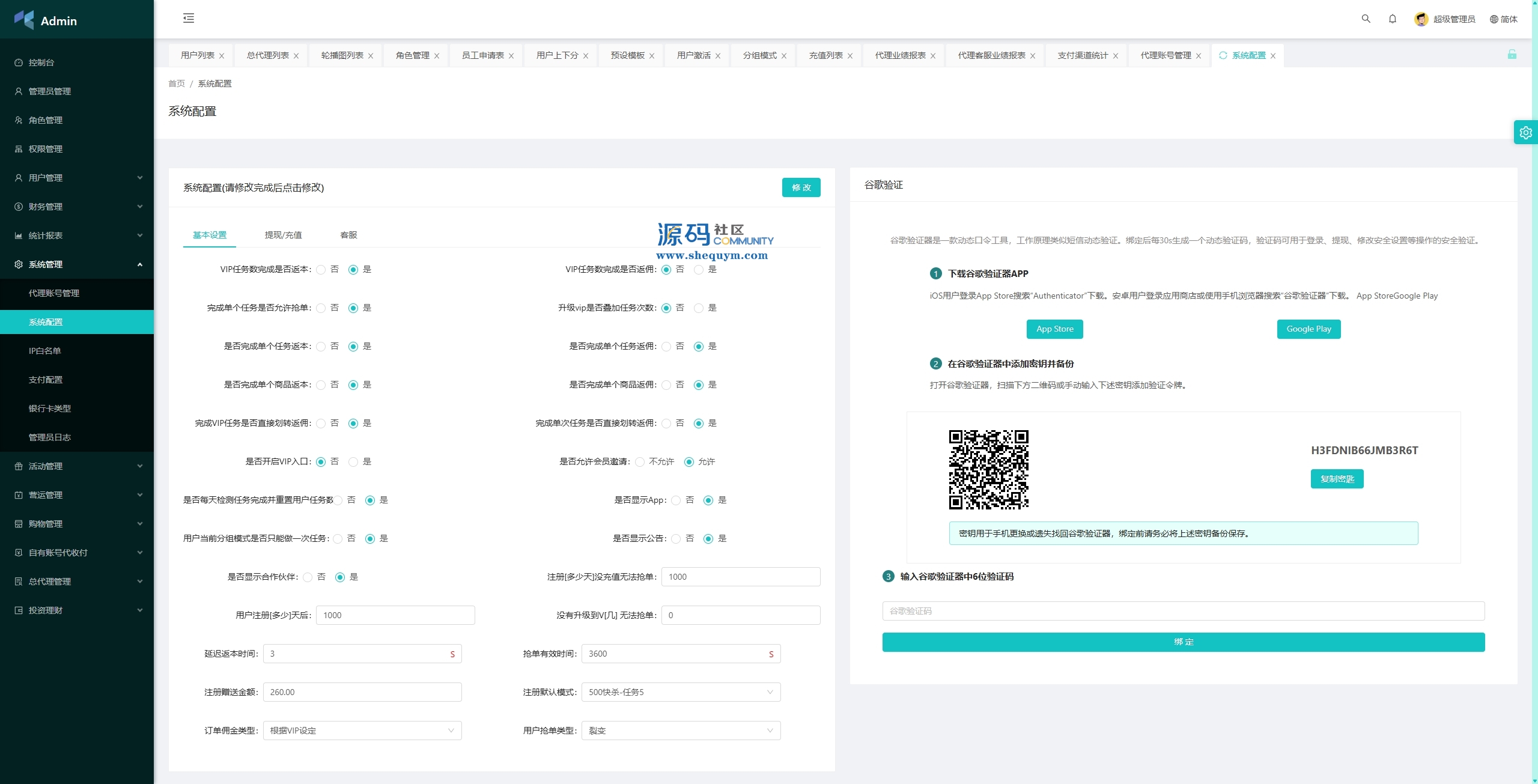Open the notifications bell icon
The width and height of the screenshot is (1538, 784).
(x=1393, y=19)
